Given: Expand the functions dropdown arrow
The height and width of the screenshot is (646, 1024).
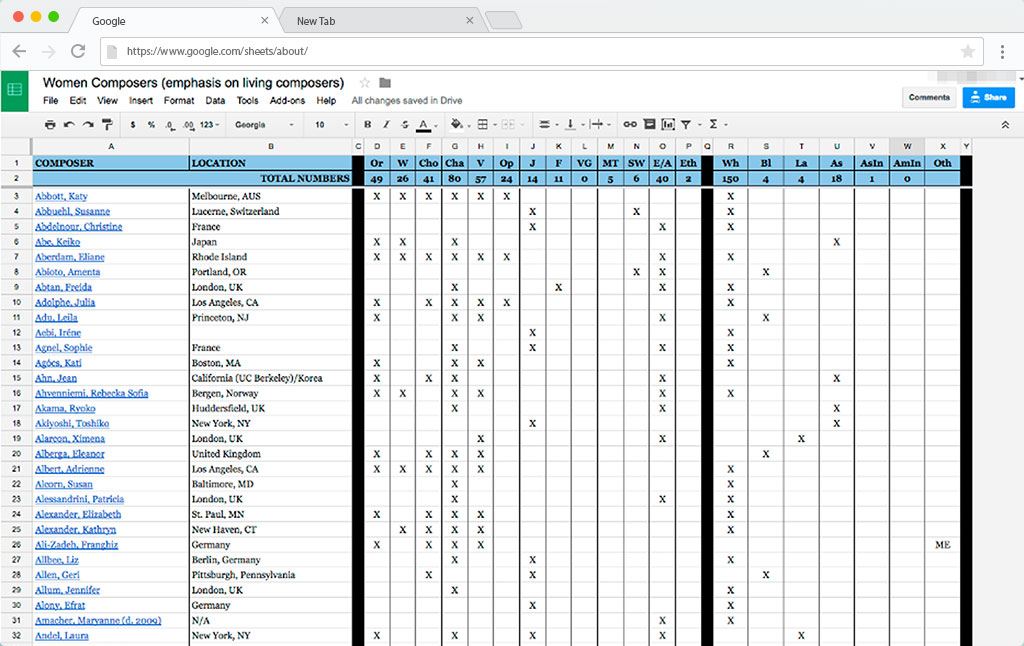Looking at the screenshot, I should coord(726,125).
